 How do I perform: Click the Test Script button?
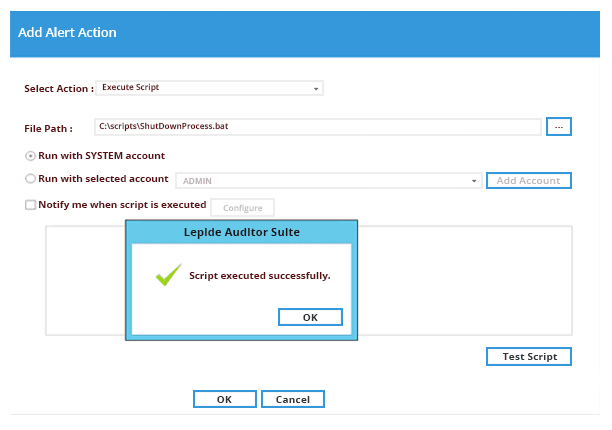point(528,357)
